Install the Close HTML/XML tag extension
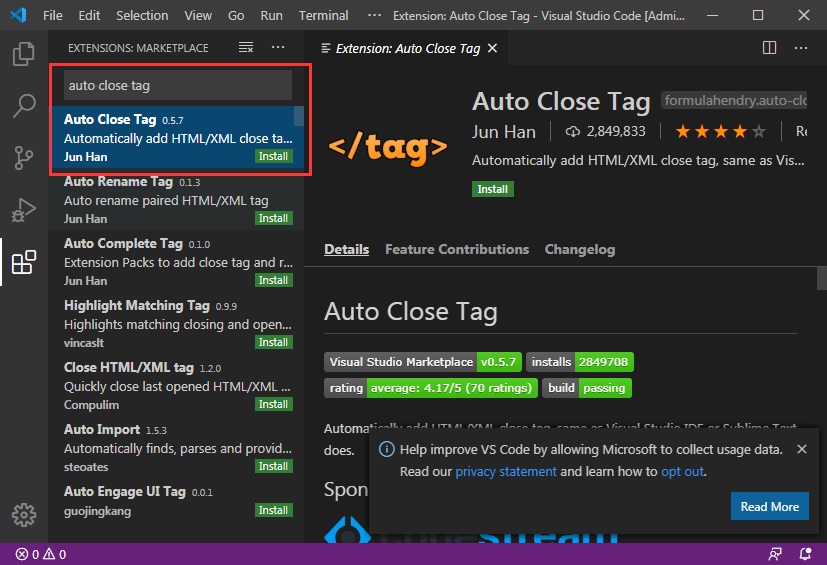 (x=273, y=404)
